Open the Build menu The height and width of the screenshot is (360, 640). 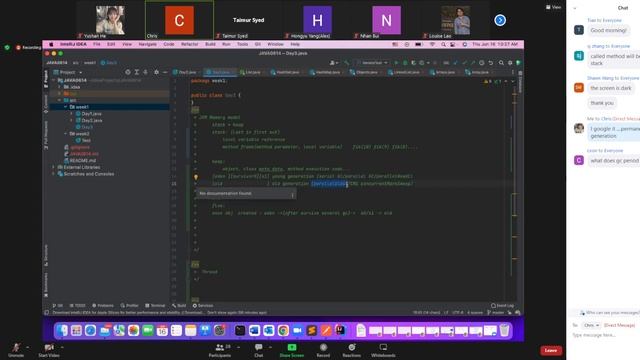coord(210,44)
